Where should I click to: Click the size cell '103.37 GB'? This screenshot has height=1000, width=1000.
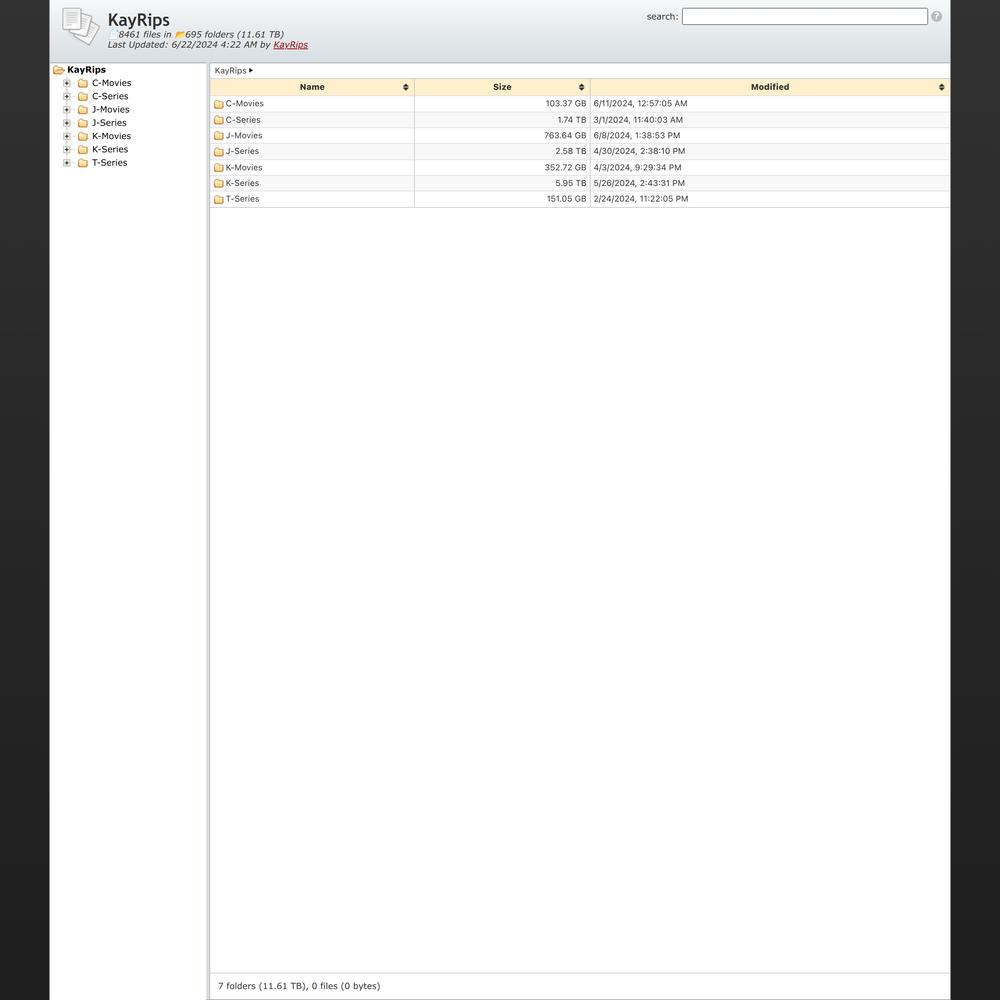click(x=566, y=104)
